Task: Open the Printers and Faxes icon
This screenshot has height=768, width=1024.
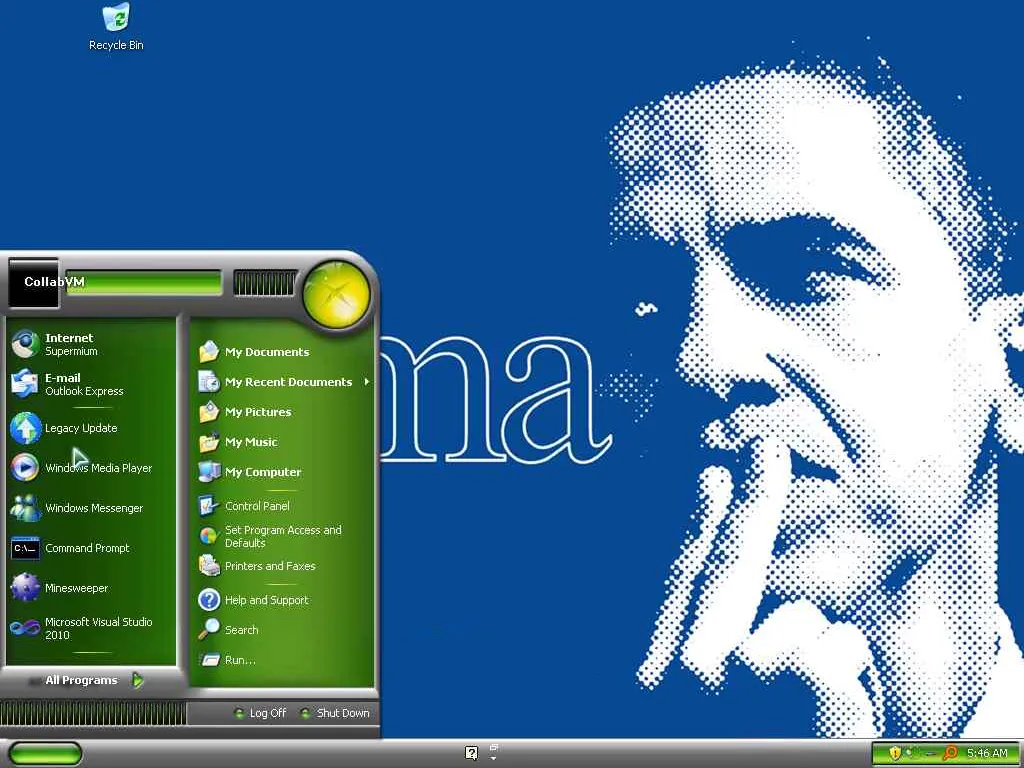Action: [x=209, y=566]
